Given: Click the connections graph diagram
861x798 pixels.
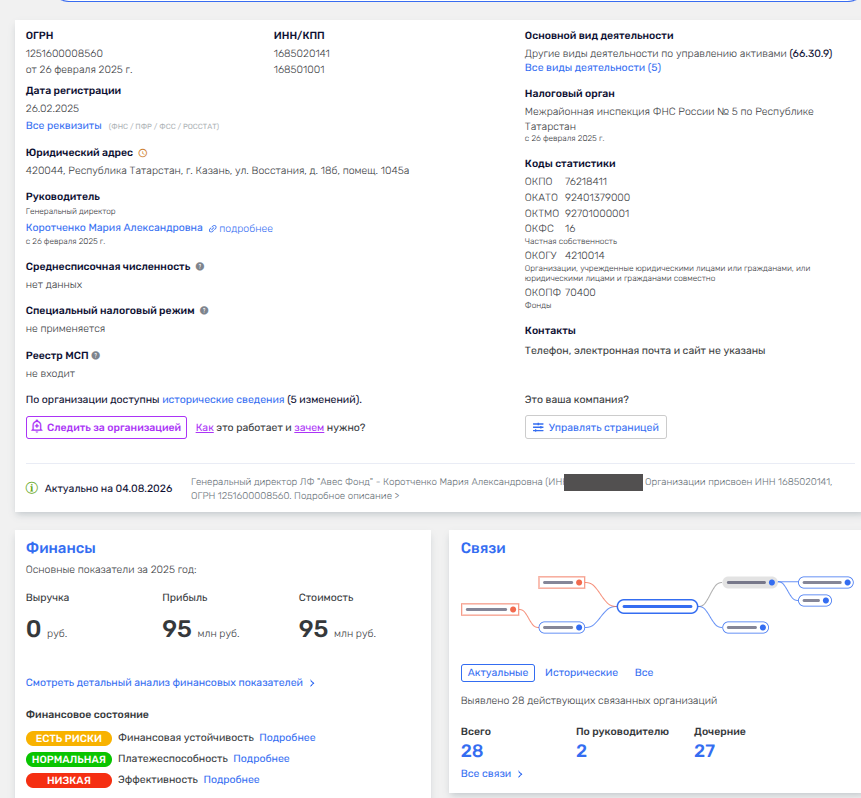Looking at the screenshot, I should pos(657,606).
